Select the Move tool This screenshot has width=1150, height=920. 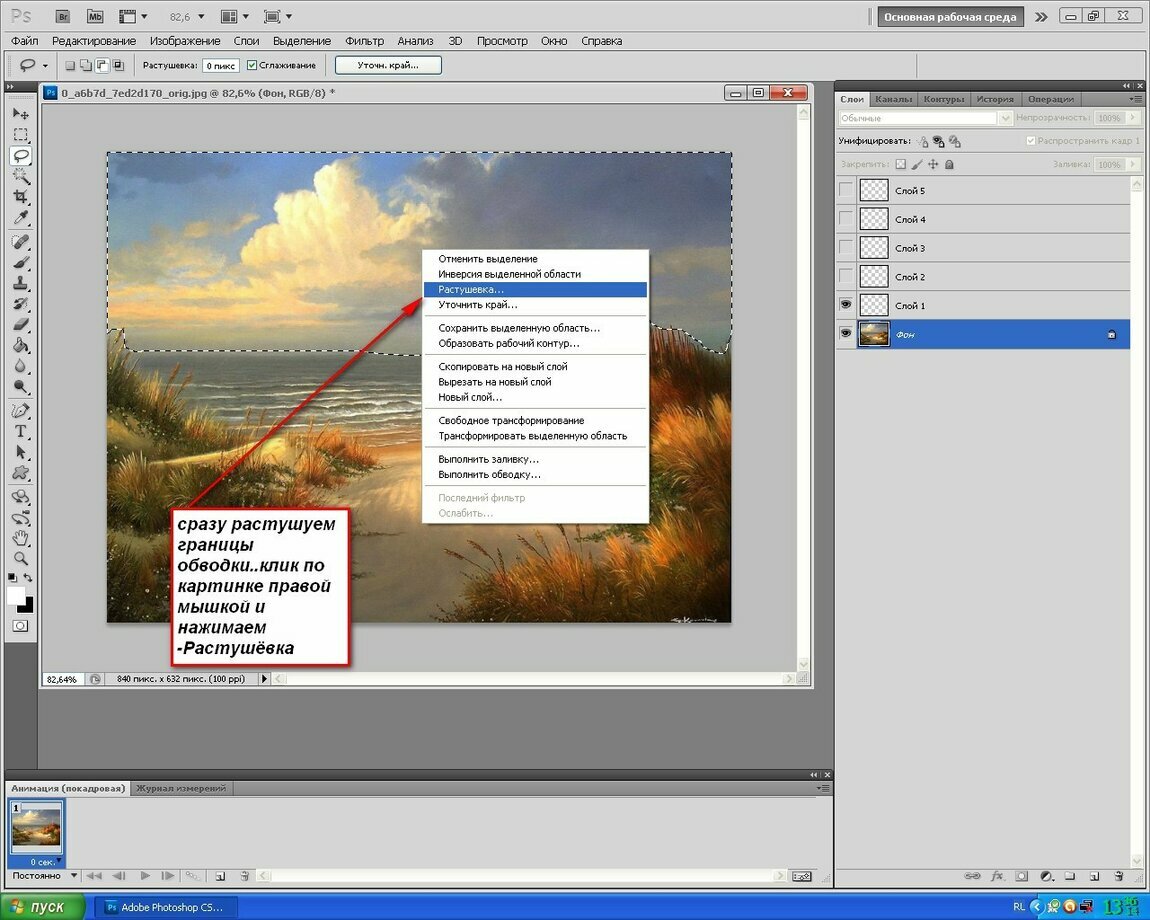point(21,114)
